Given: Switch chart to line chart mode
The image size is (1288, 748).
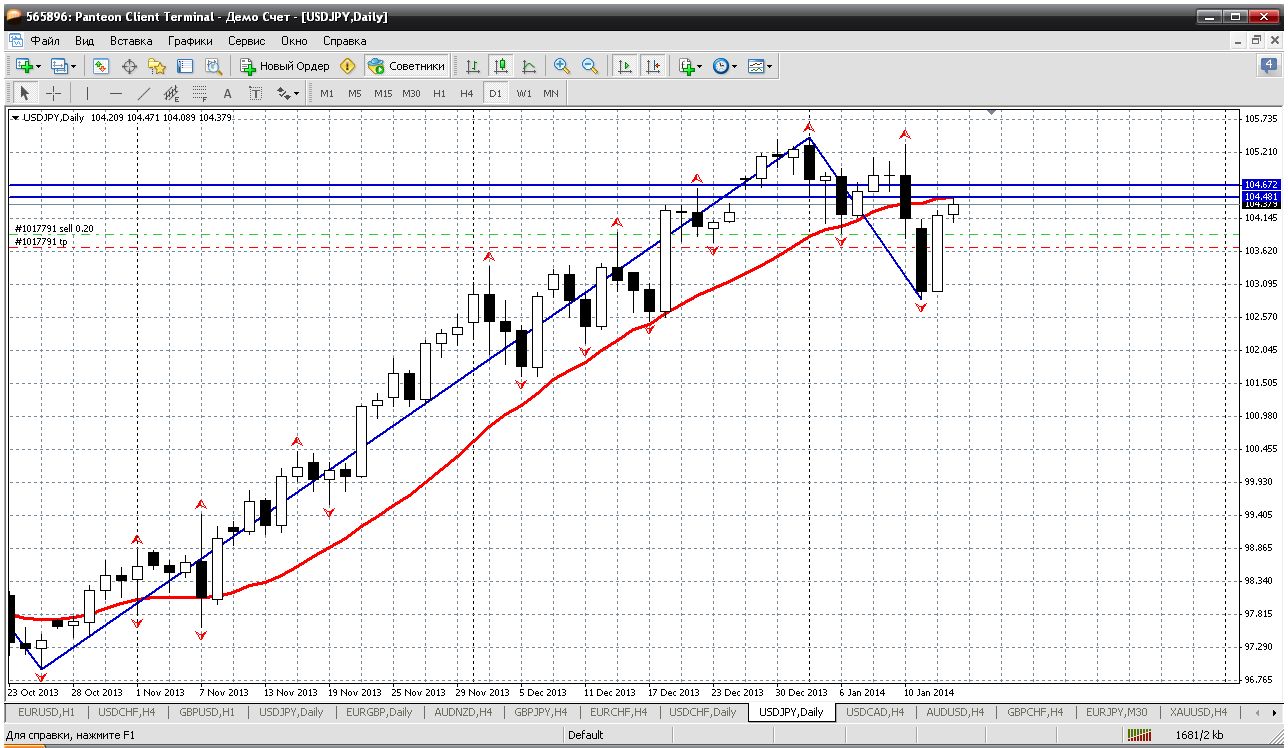Looking at the screenshot, I should (529, 66).
